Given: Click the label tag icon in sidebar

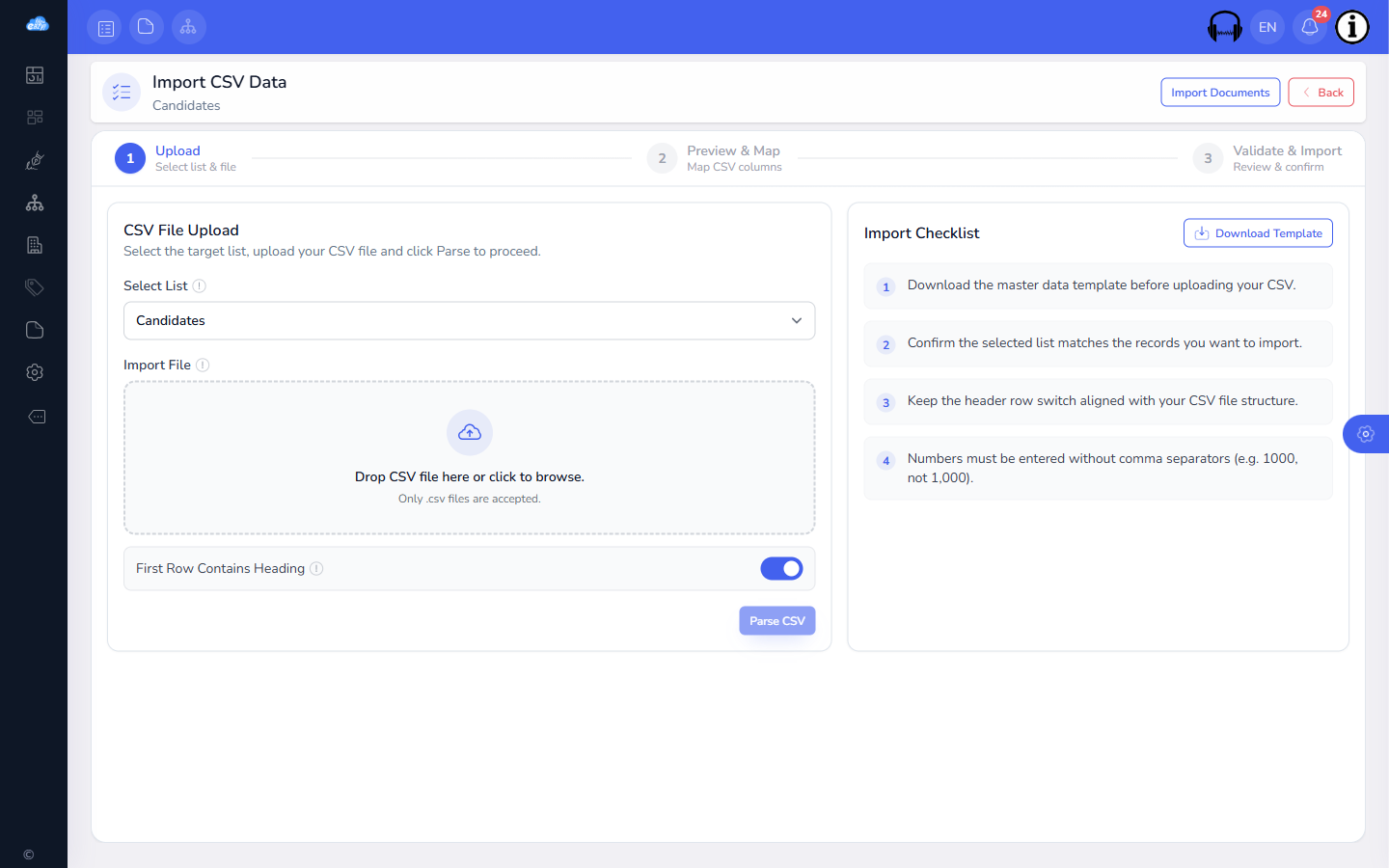Looking at the screenshot, I should pos(37,417).
